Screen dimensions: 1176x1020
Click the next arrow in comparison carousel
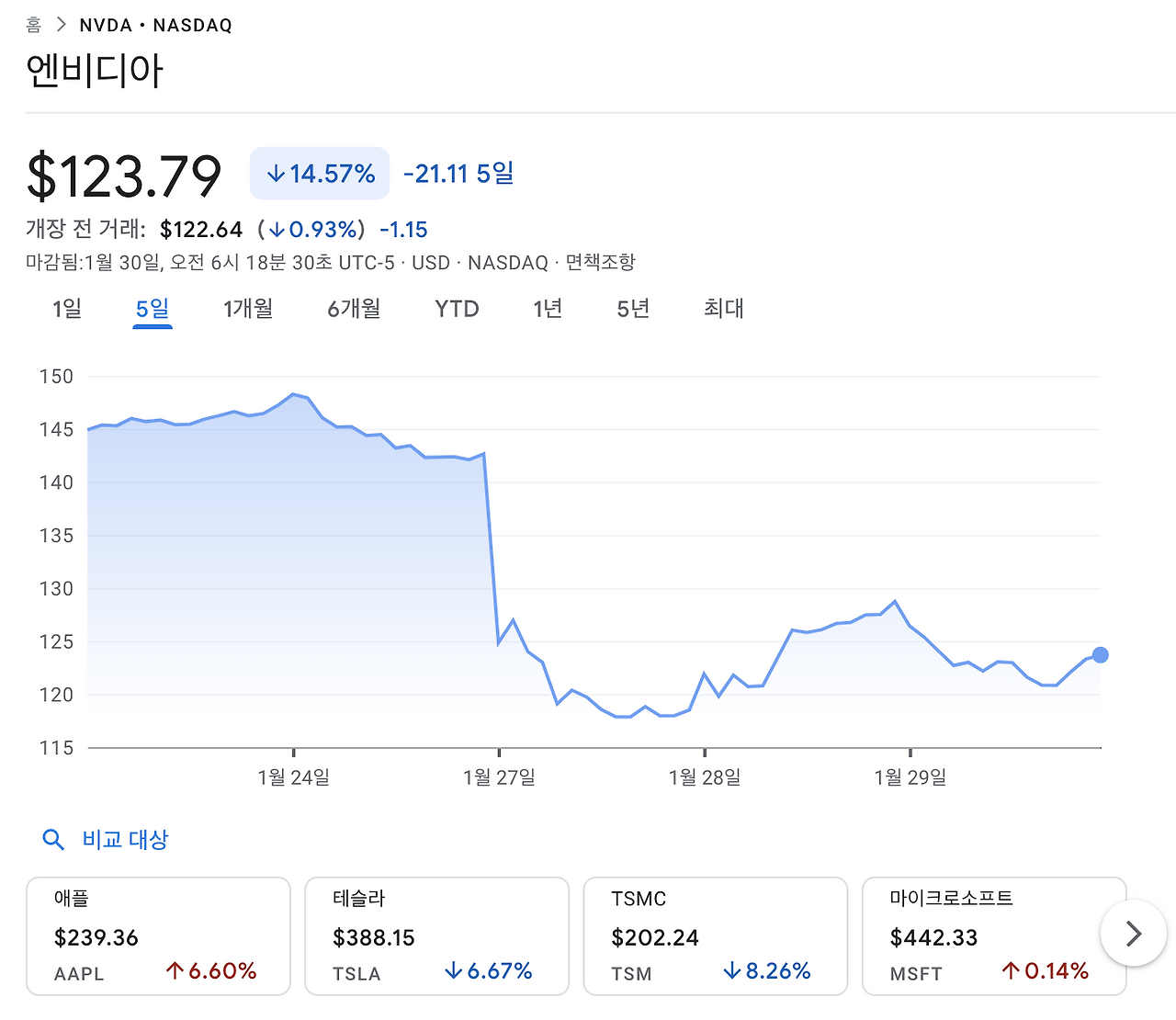point(1134,934)
